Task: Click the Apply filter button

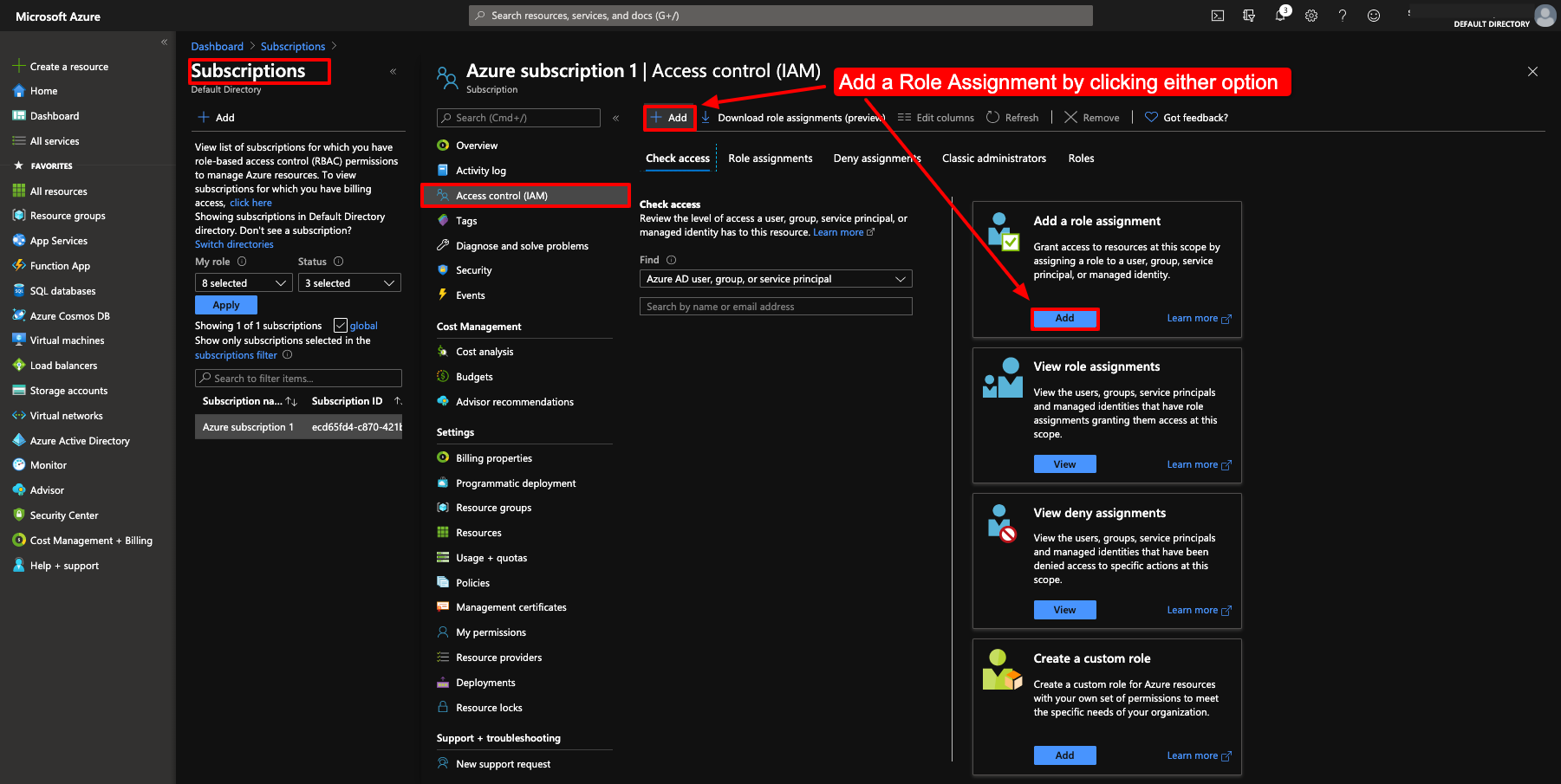Action: coord(225,304)
